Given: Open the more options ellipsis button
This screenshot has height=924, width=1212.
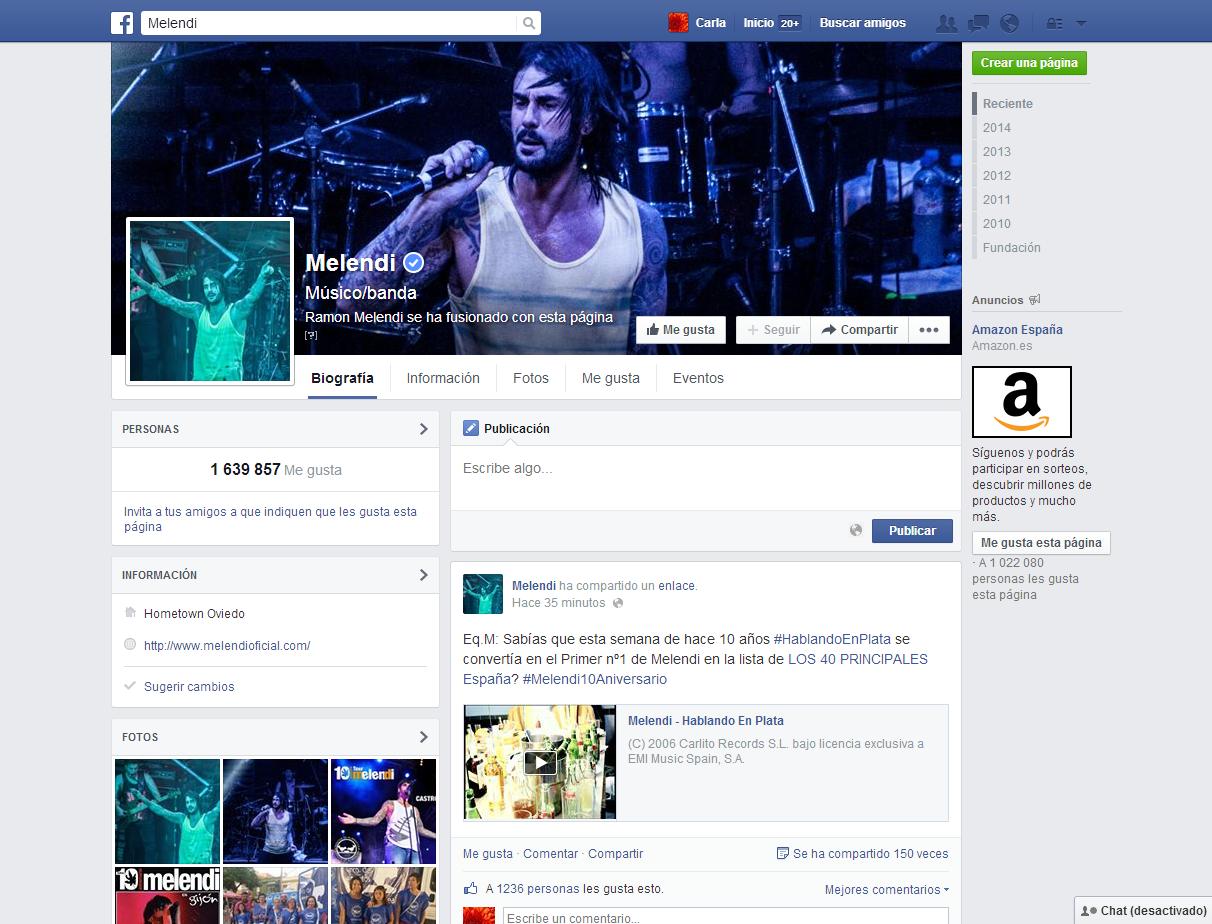Looking at the screenshot, I should [x=928, y=330].
